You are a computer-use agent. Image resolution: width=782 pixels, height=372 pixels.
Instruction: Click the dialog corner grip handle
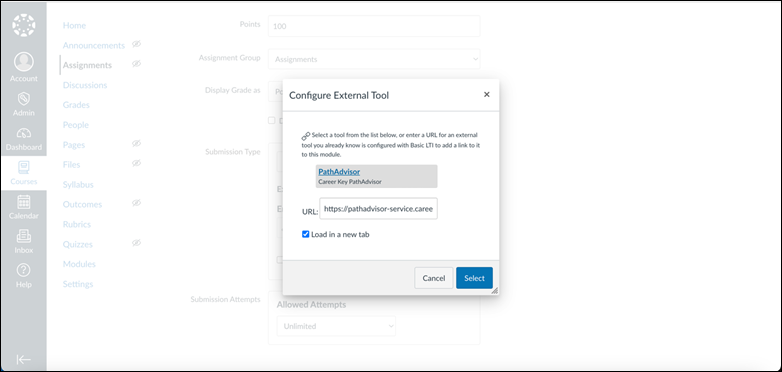[x=494, y=290]
